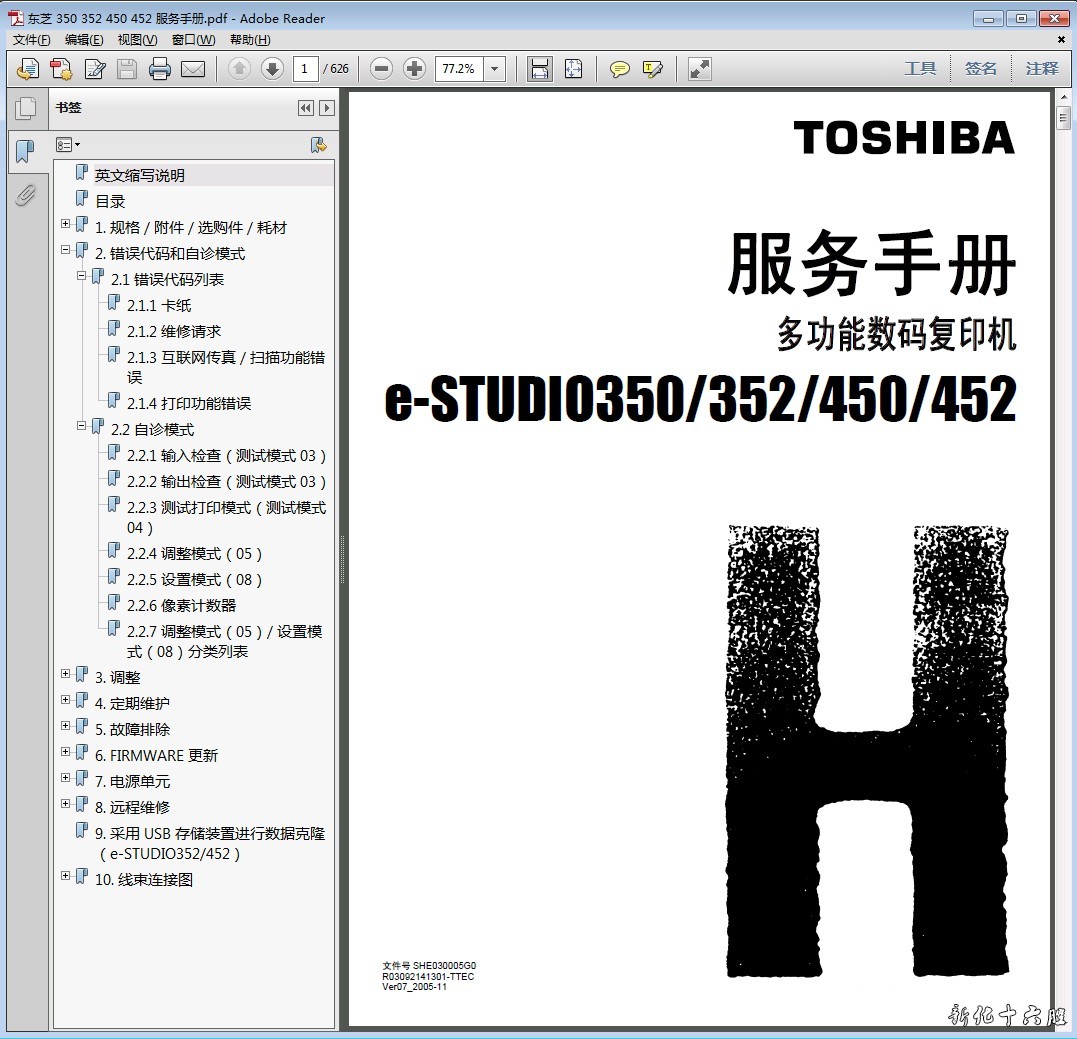1077x1039 pixels.
Task: Toggle fit one full page view
Action: click(x=573, y=69)
